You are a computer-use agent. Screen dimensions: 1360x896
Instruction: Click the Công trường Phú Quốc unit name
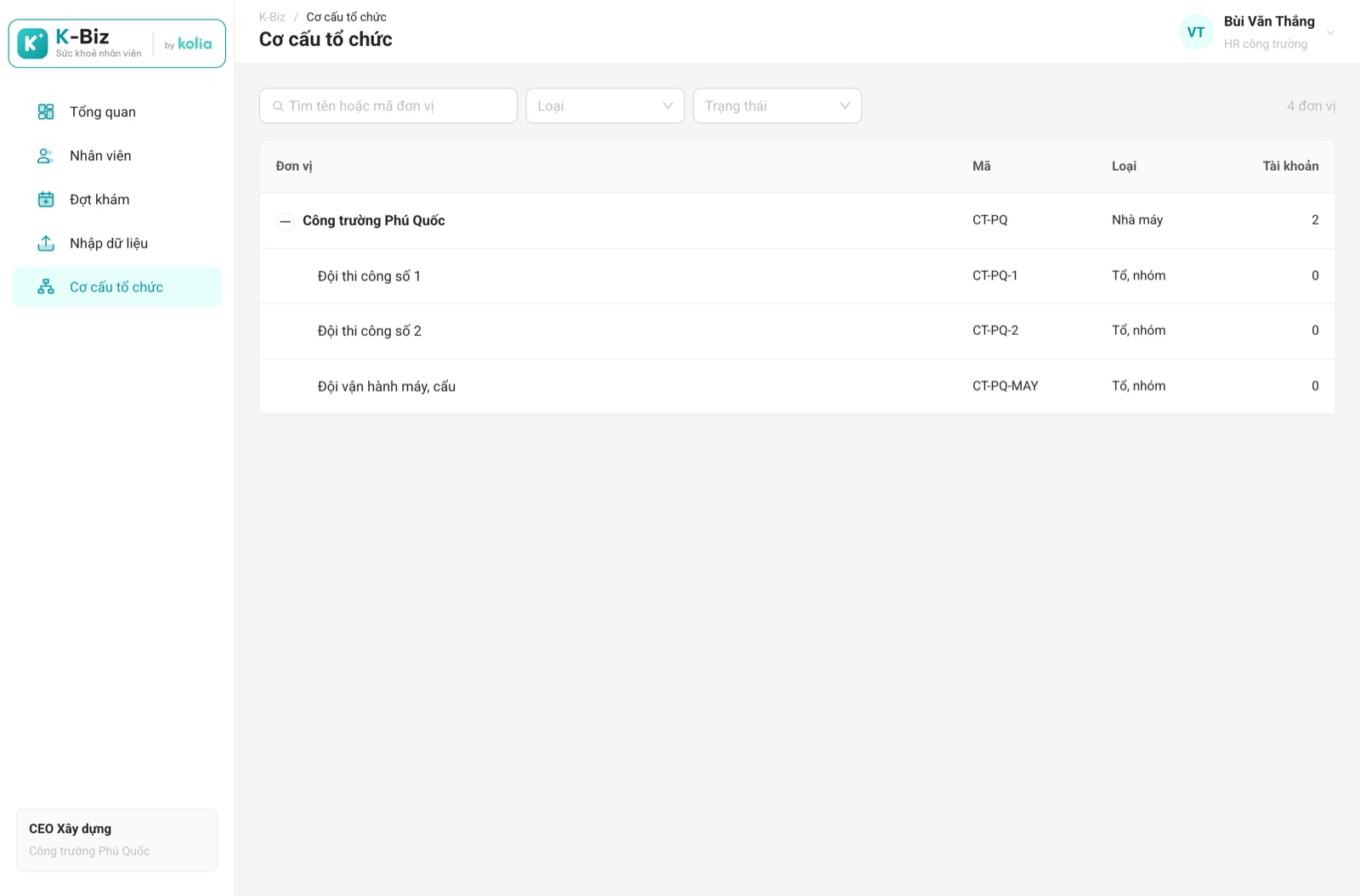click(x=374, y=221)
